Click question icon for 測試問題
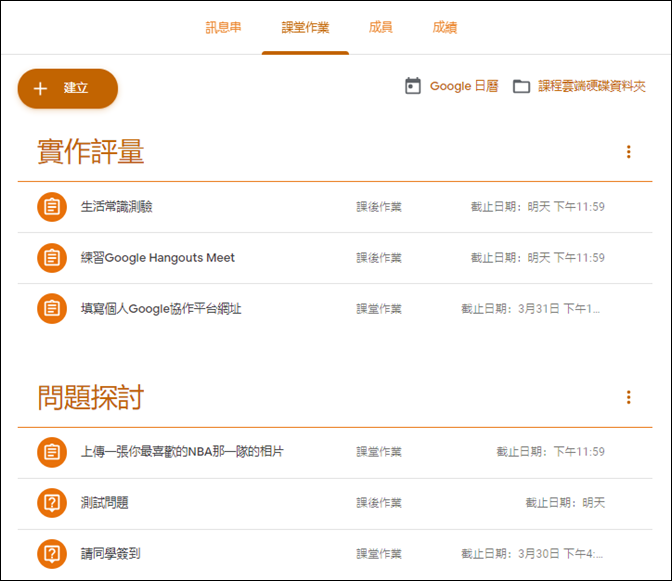Screen dimensions: 672x581 [52, 503]
